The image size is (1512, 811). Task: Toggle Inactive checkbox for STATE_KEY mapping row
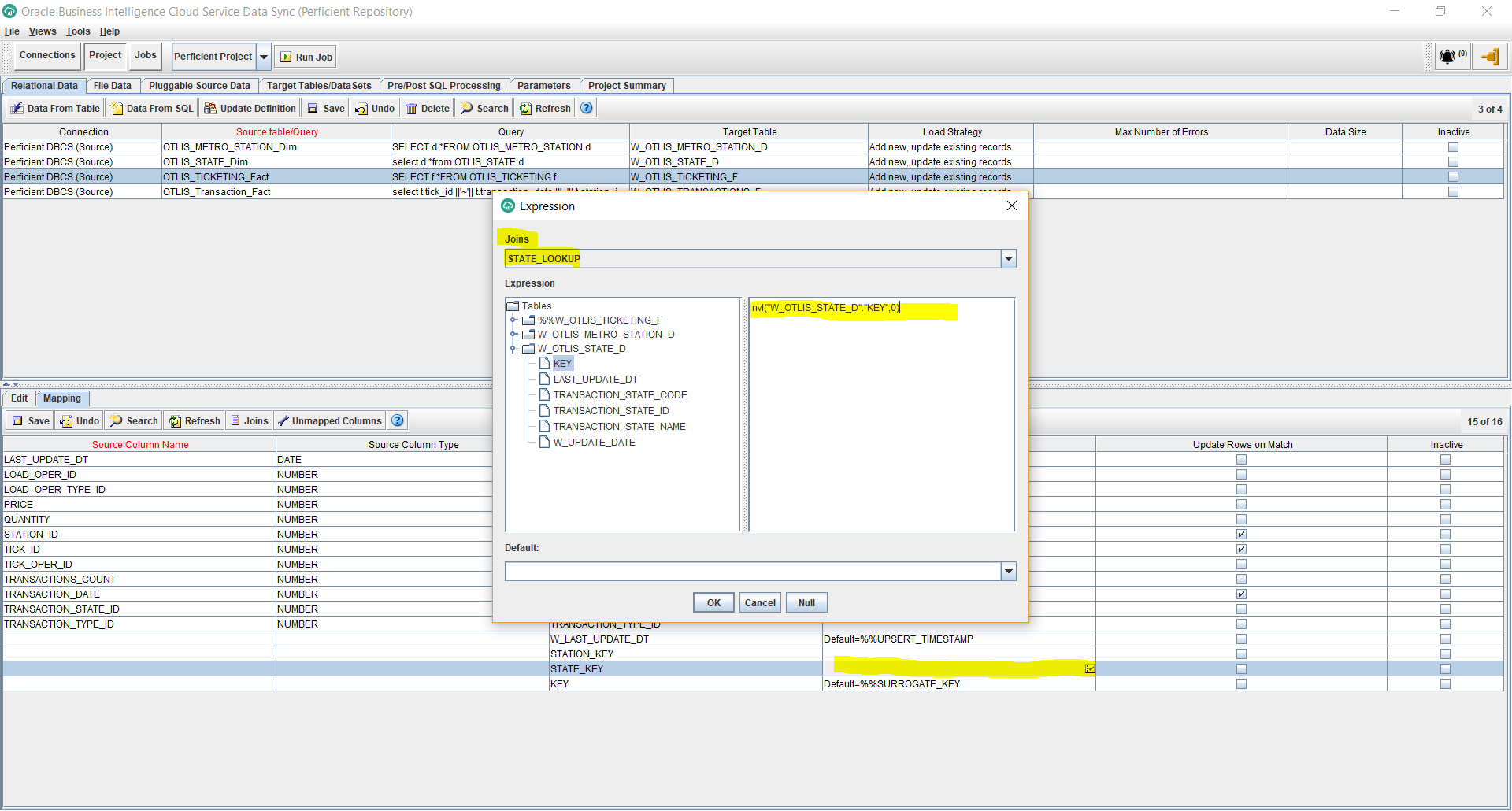1446,669
